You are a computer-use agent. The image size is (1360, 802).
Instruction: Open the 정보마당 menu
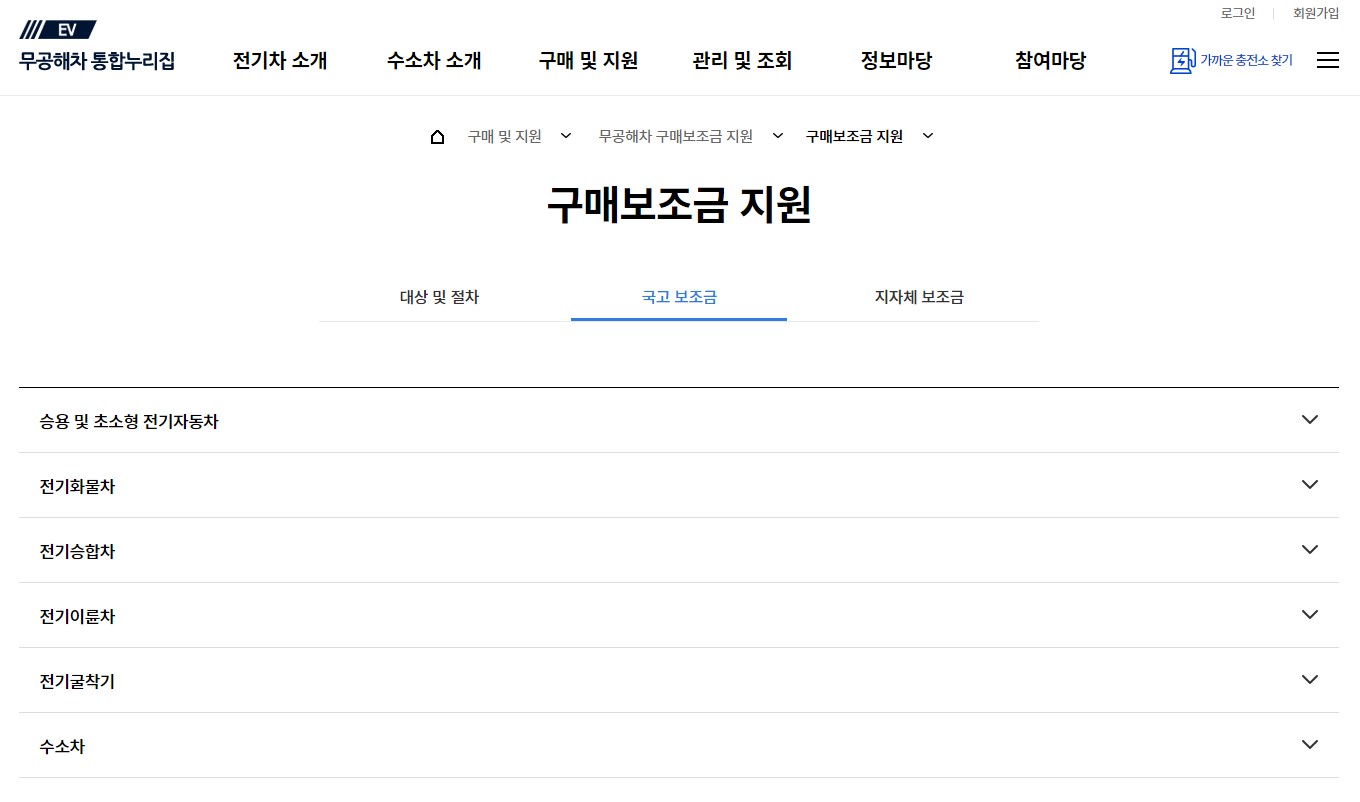[x=895, y=60]
